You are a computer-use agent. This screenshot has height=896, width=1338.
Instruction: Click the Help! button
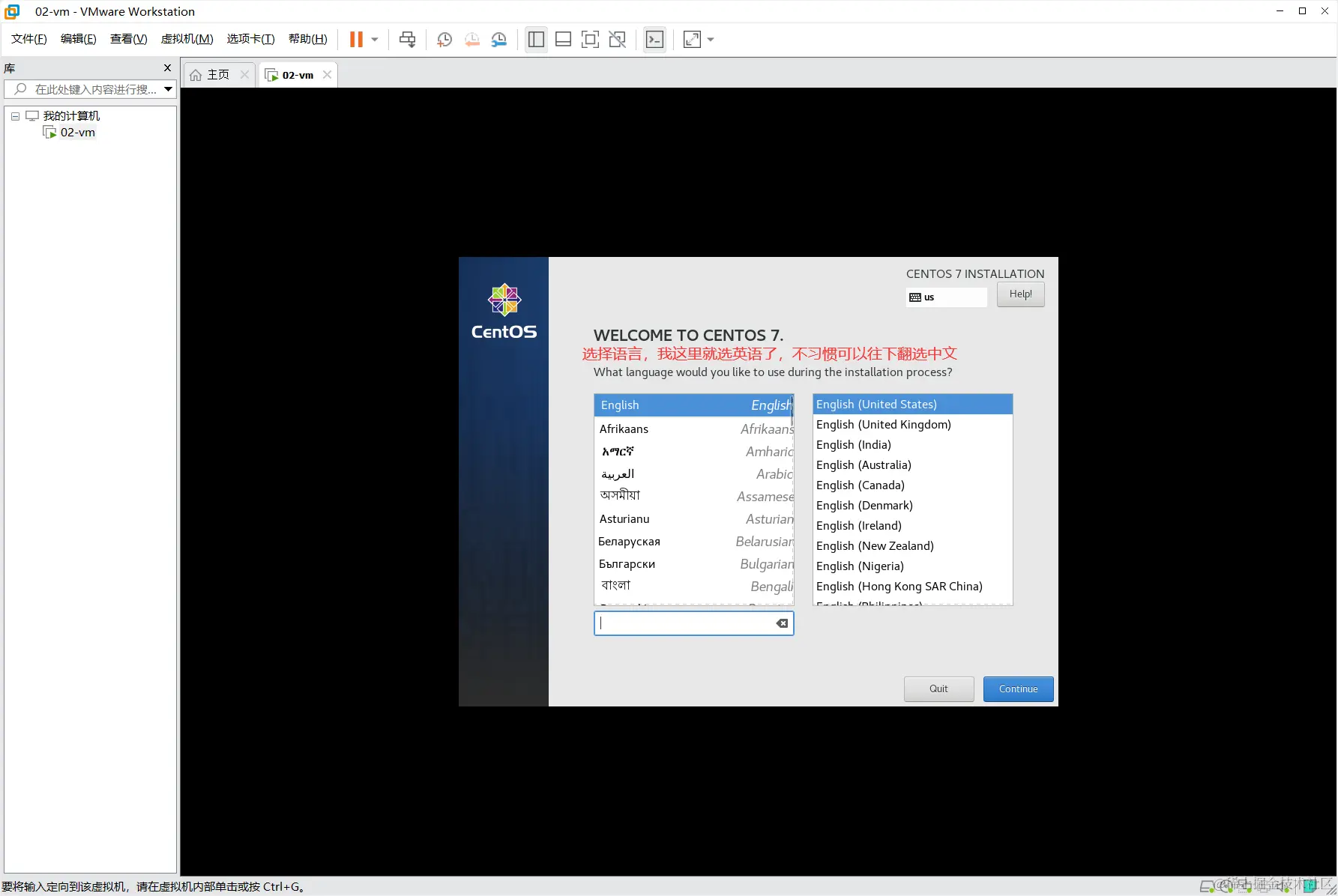(x=1020, y=294)
